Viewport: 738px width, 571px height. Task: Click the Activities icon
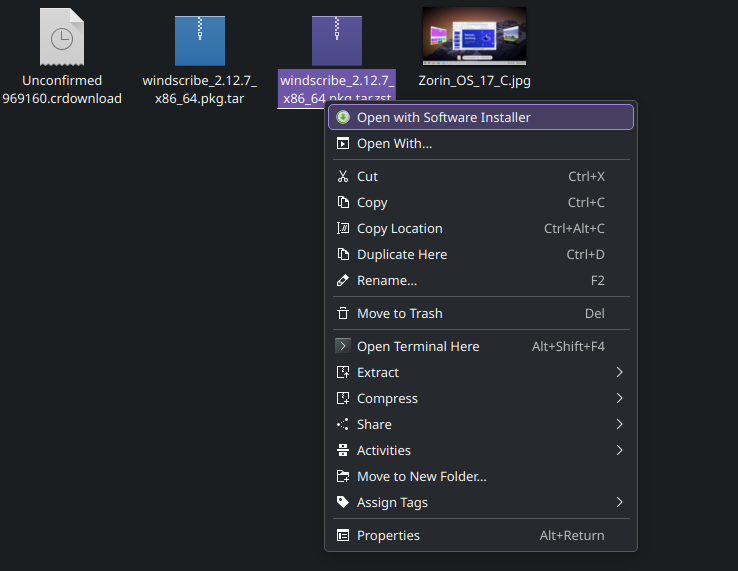tap(343, 450)
